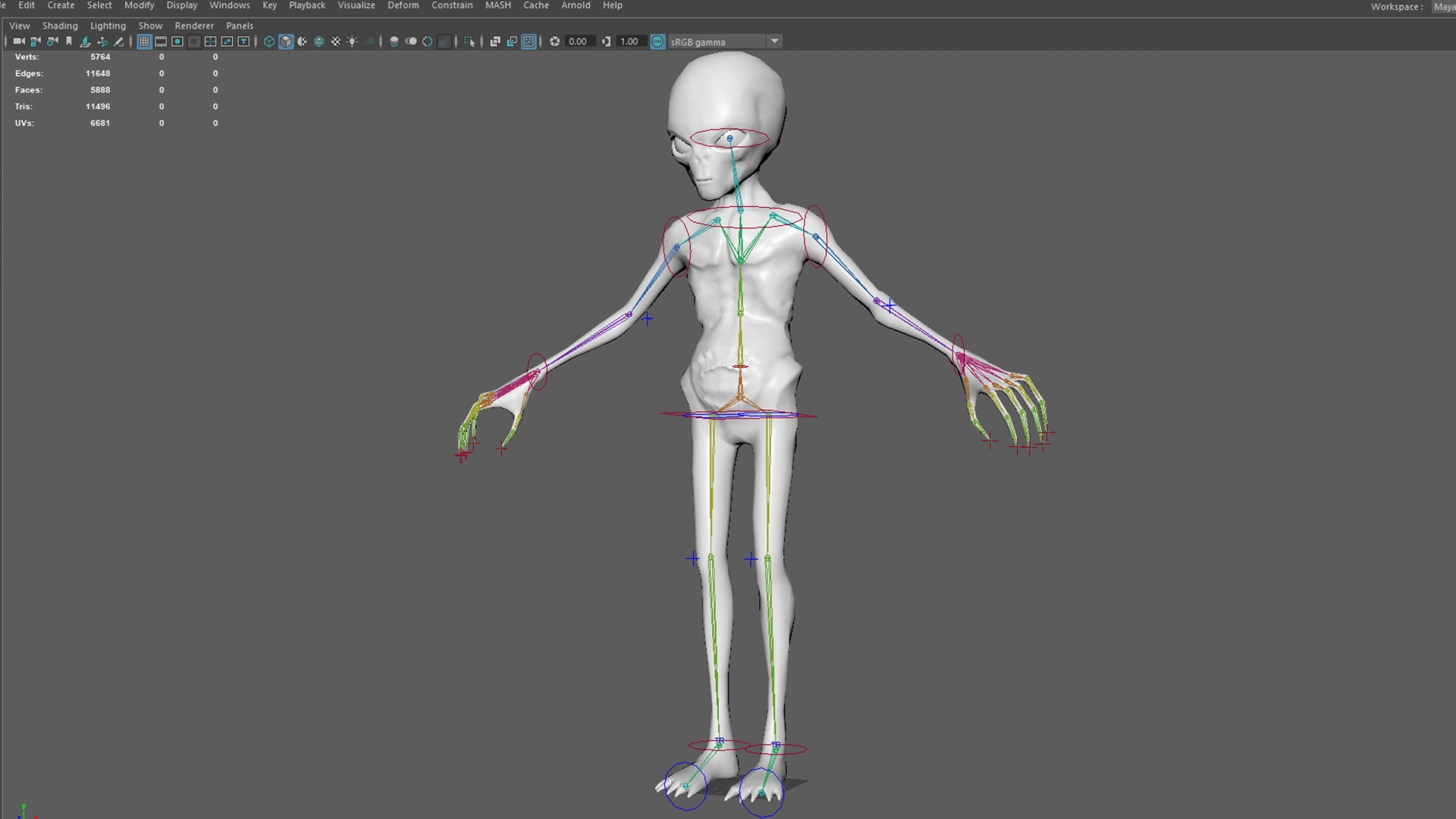Open the sRGB gamma dropdown
Image resolution: width=1456 pixels, height=819 pixels.
point(774,42)
